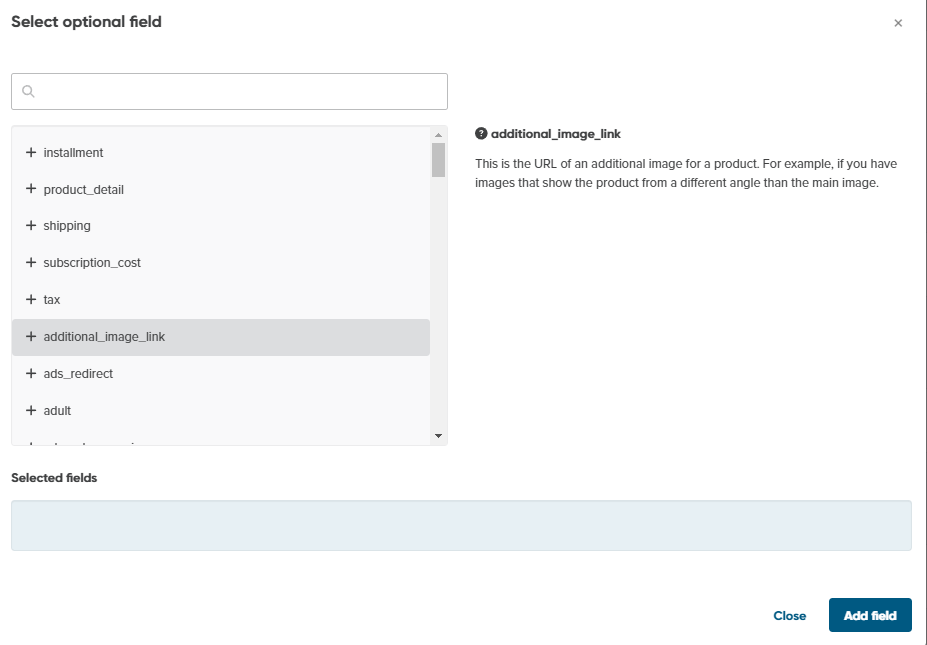Click plus icon for subscription_cost
927x645 pixels.
point(31,263)
